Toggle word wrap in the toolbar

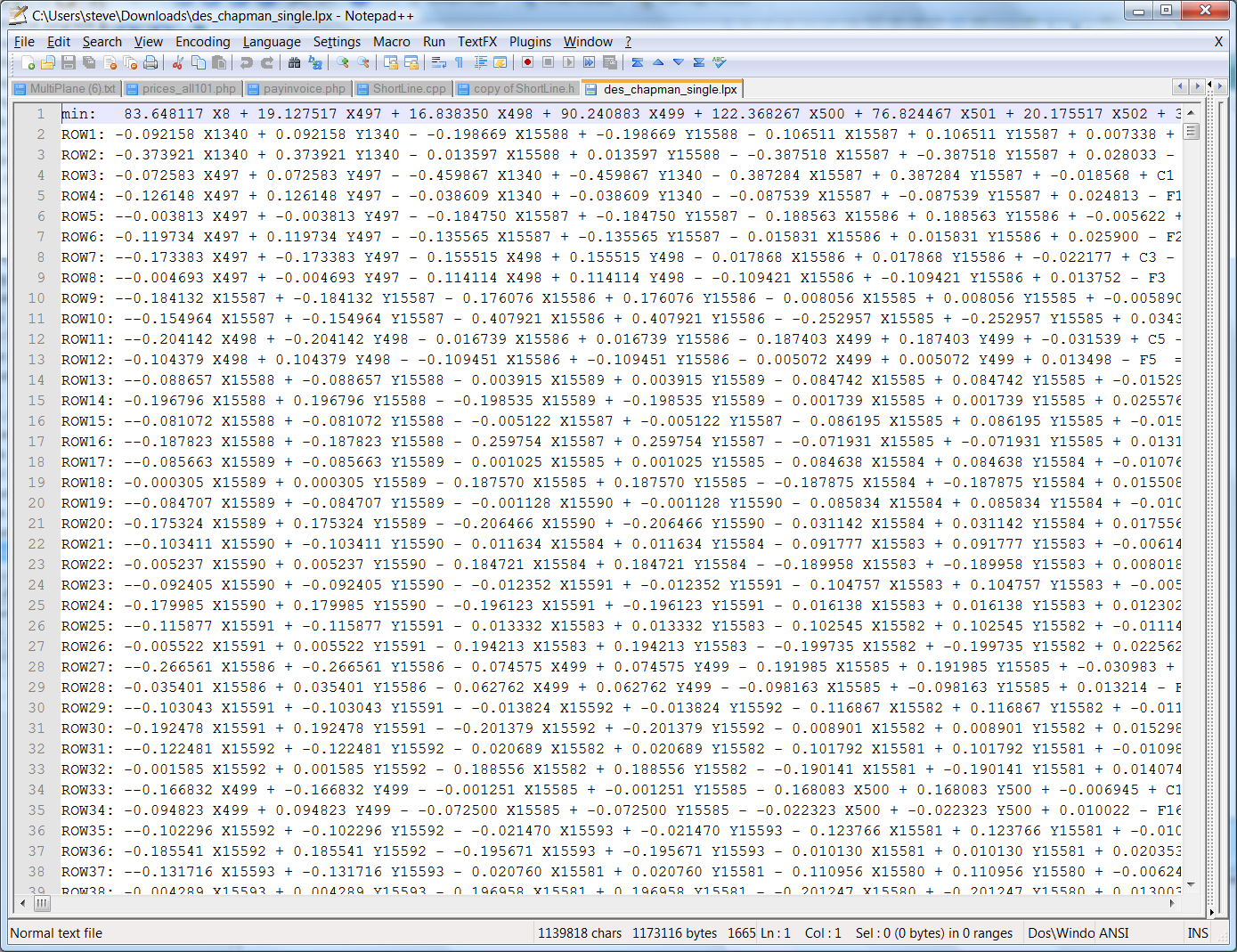439,62
